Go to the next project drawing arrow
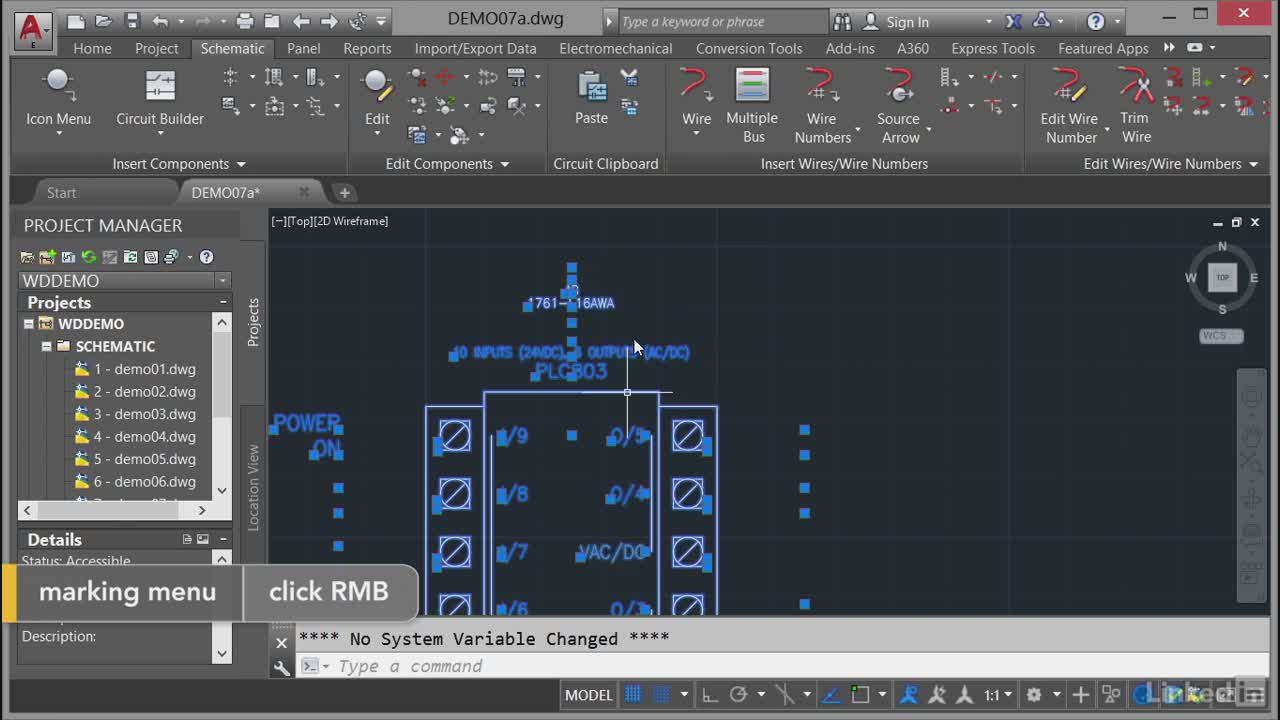 (x=329, y=21)
